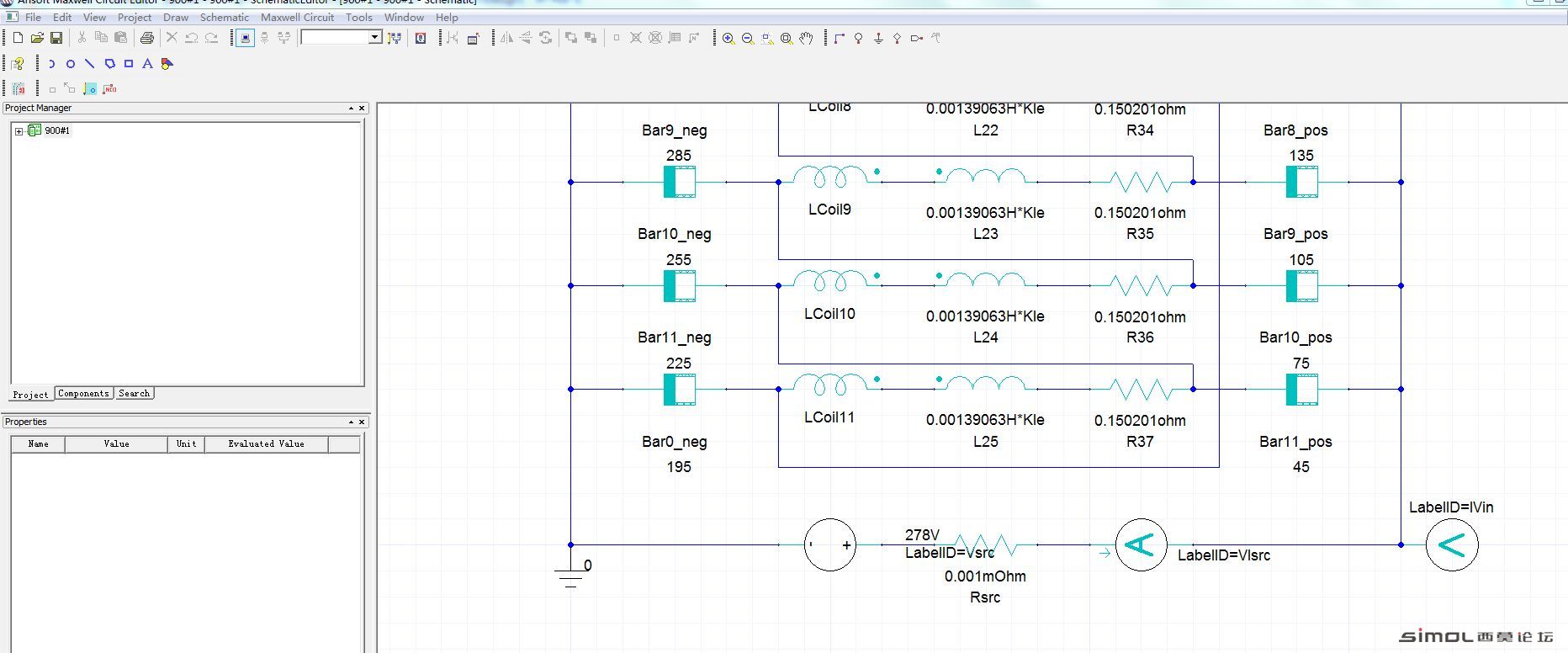Select the Draw Line tool
1568x653 pixels.
coord(90,63)
